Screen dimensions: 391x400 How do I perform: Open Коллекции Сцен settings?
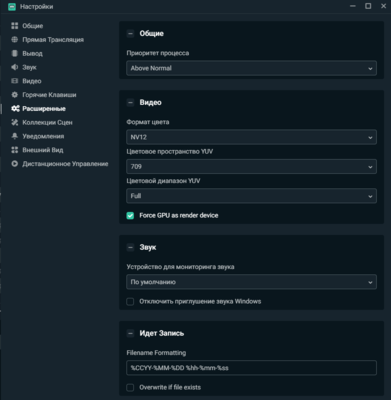coord(47,122)
